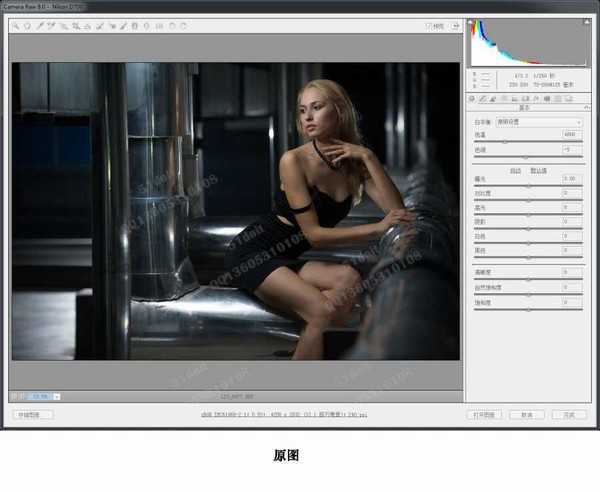Click the Open Image button
This screenshot has width=600, height=492.
tap(485, 414)
